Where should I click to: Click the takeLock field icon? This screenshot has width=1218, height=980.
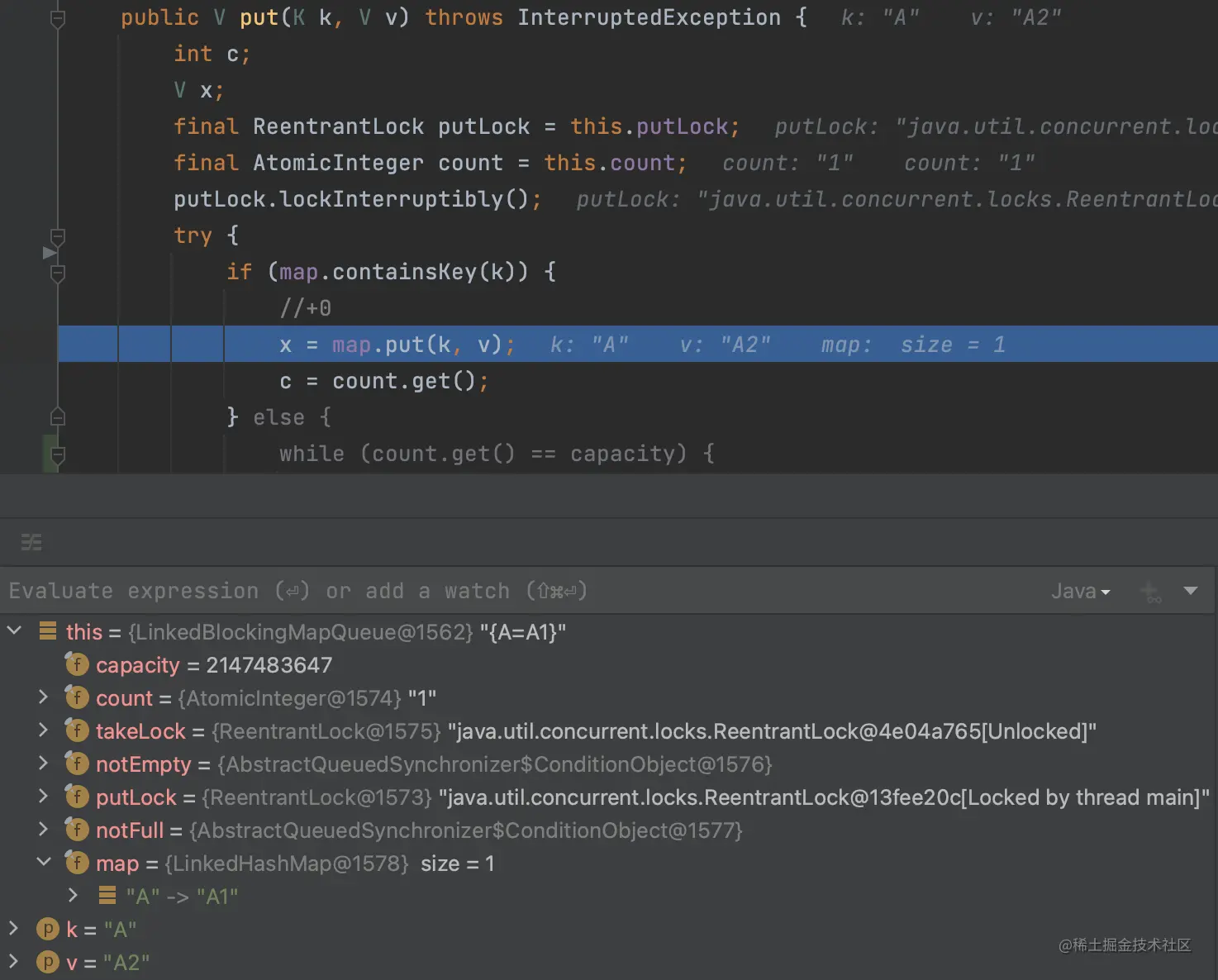click(77, 730)
